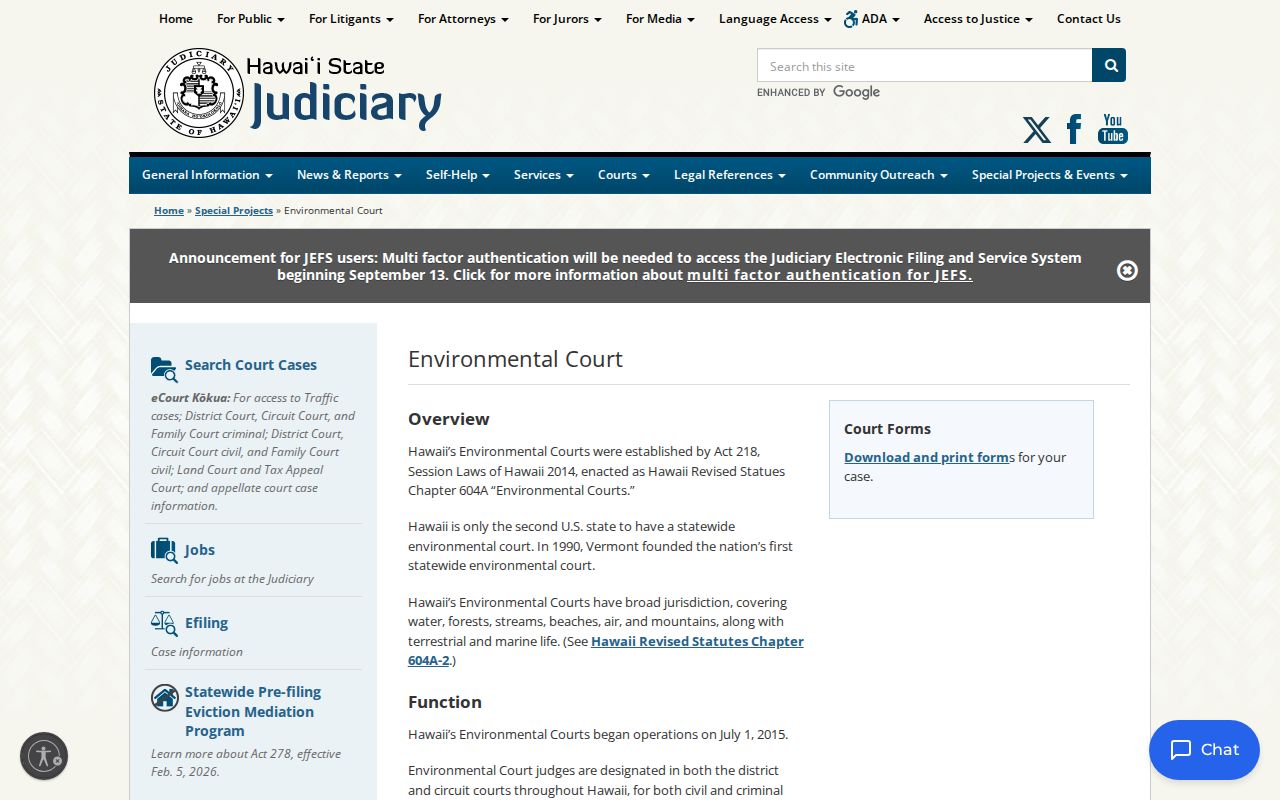Image resolution: width=1280 pixels, height=800 pixels.
Task: Open the General Information menu
Action: [x=207, y=175]
